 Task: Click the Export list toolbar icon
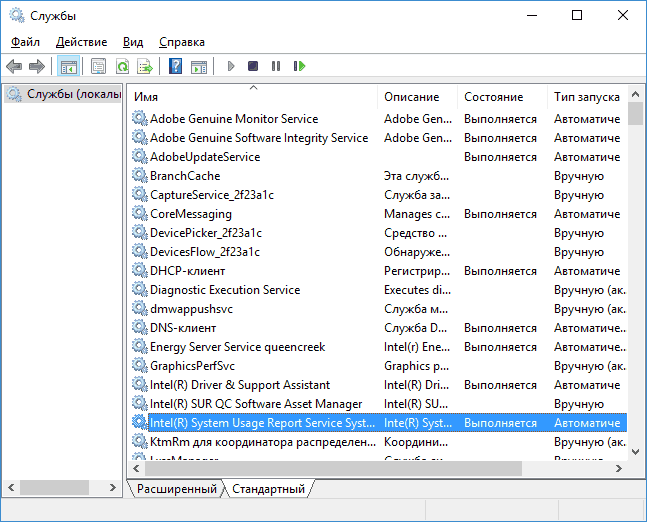coord(145,66)
